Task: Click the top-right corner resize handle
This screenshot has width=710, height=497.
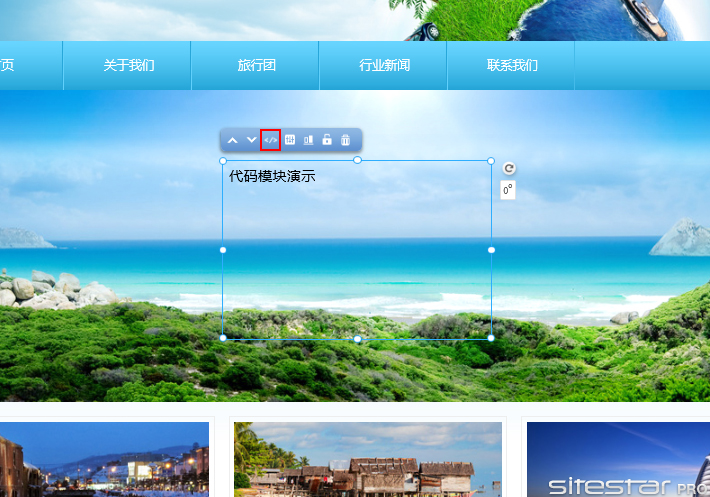Action: 491,161
